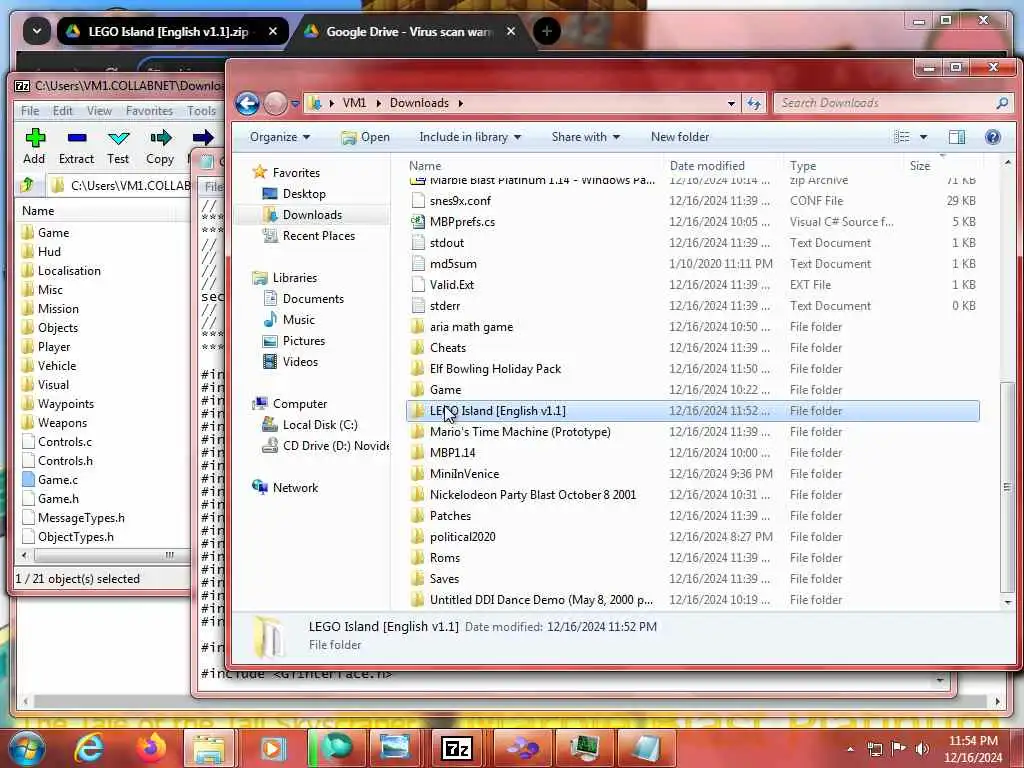Select Network in navigation pane
The width and height of the screenshot is (1024, 768).
[295, 487]
